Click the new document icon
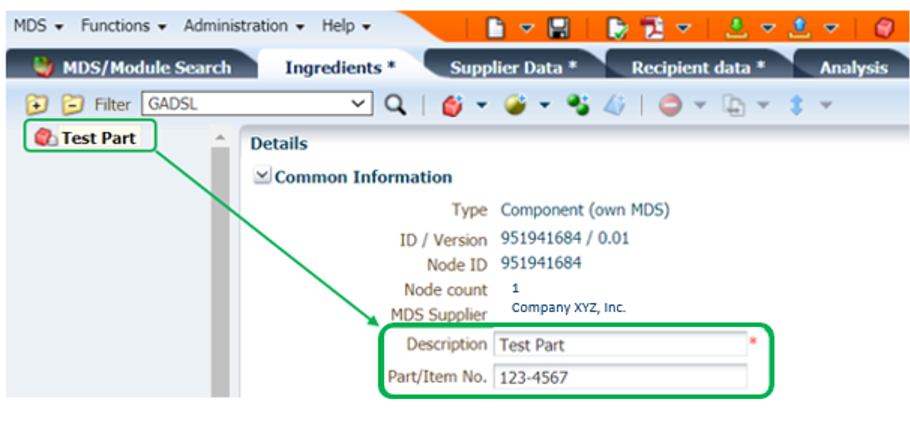This screenshot has height=428, width=910. [496, 26]
